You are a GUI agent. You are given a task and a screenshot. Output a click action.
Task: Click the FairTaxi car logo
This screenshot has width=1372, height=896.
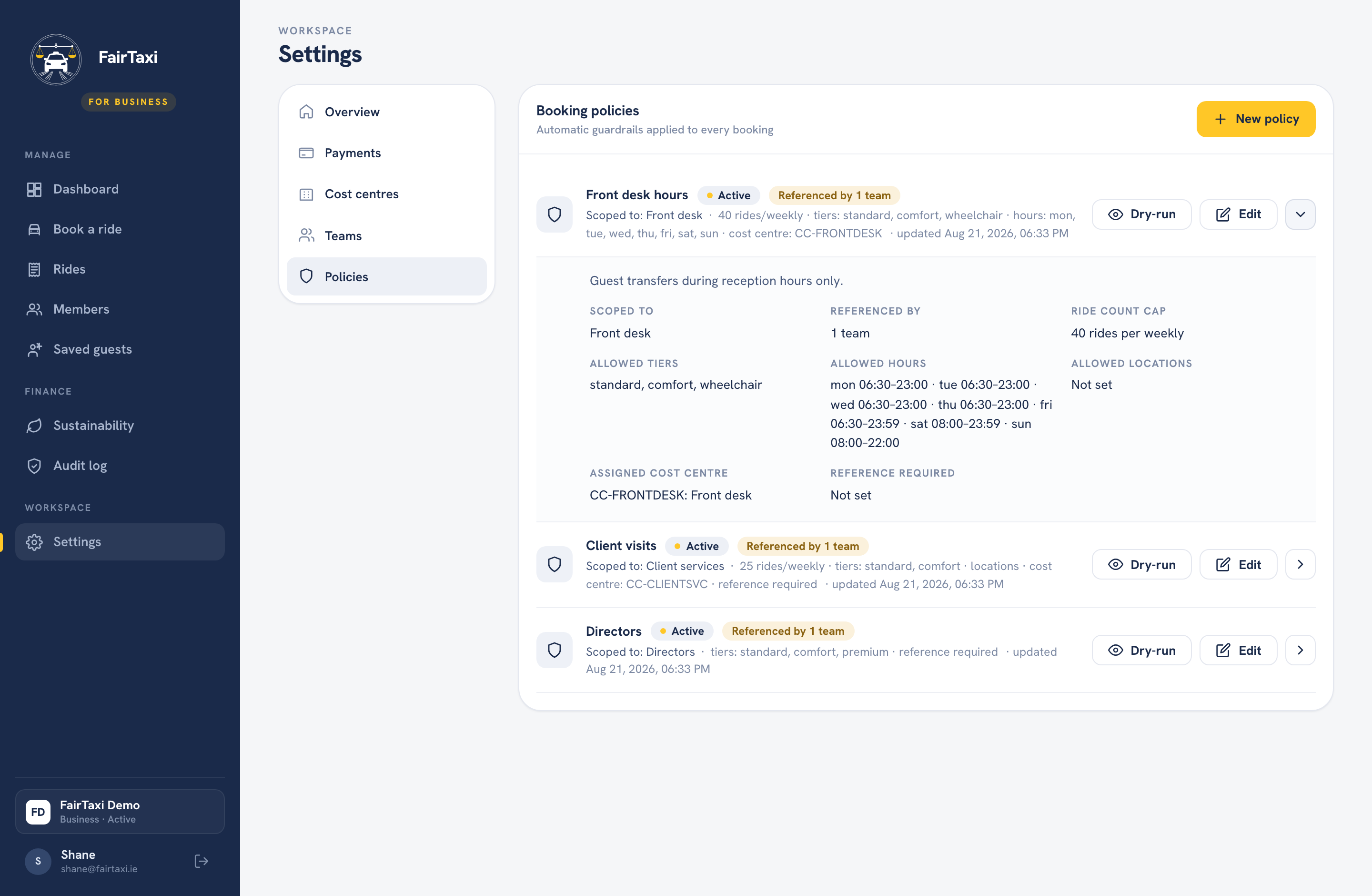(x=56, y=60)
